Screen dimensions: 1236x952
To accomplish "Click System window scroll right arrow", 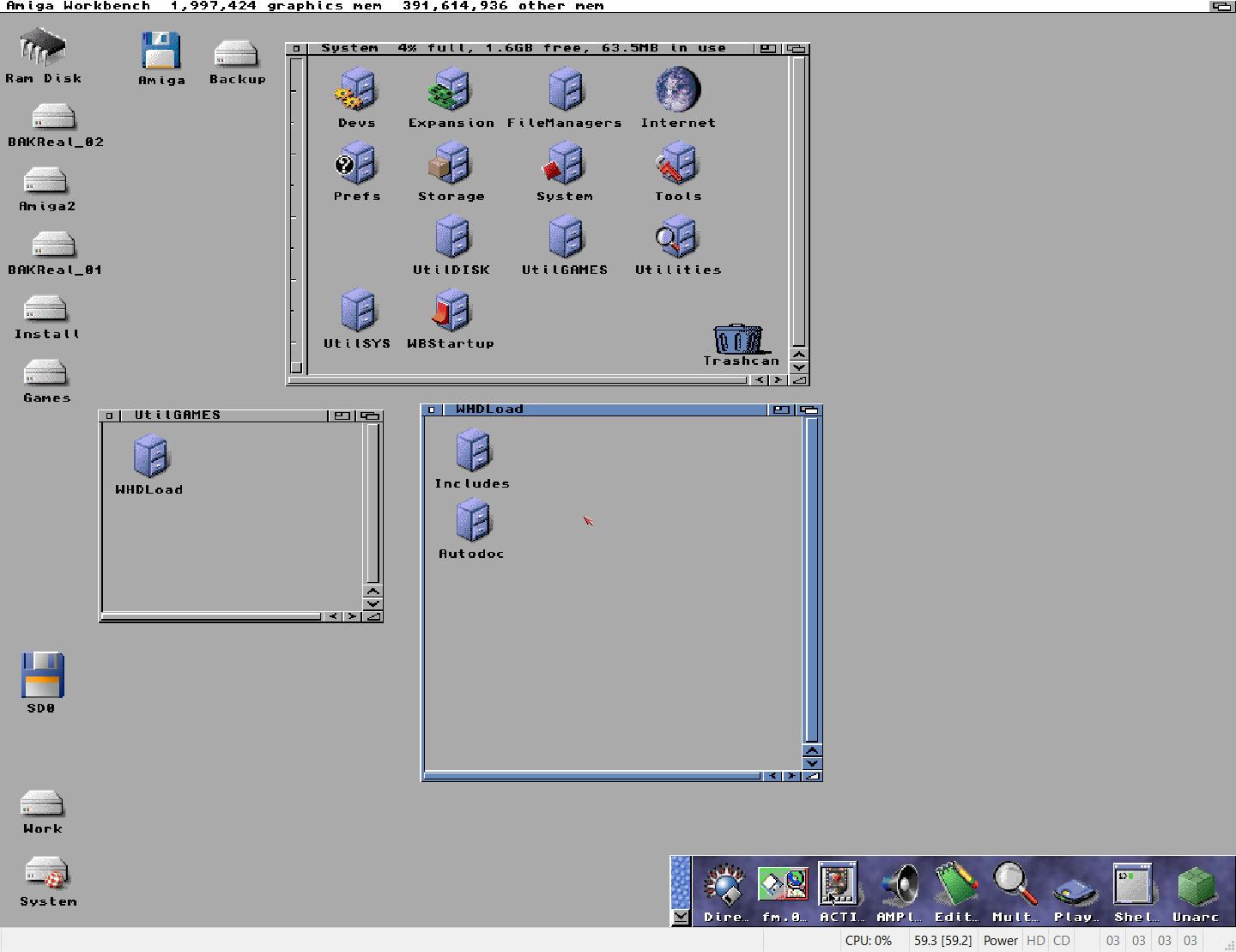I will tap(778, 379).
